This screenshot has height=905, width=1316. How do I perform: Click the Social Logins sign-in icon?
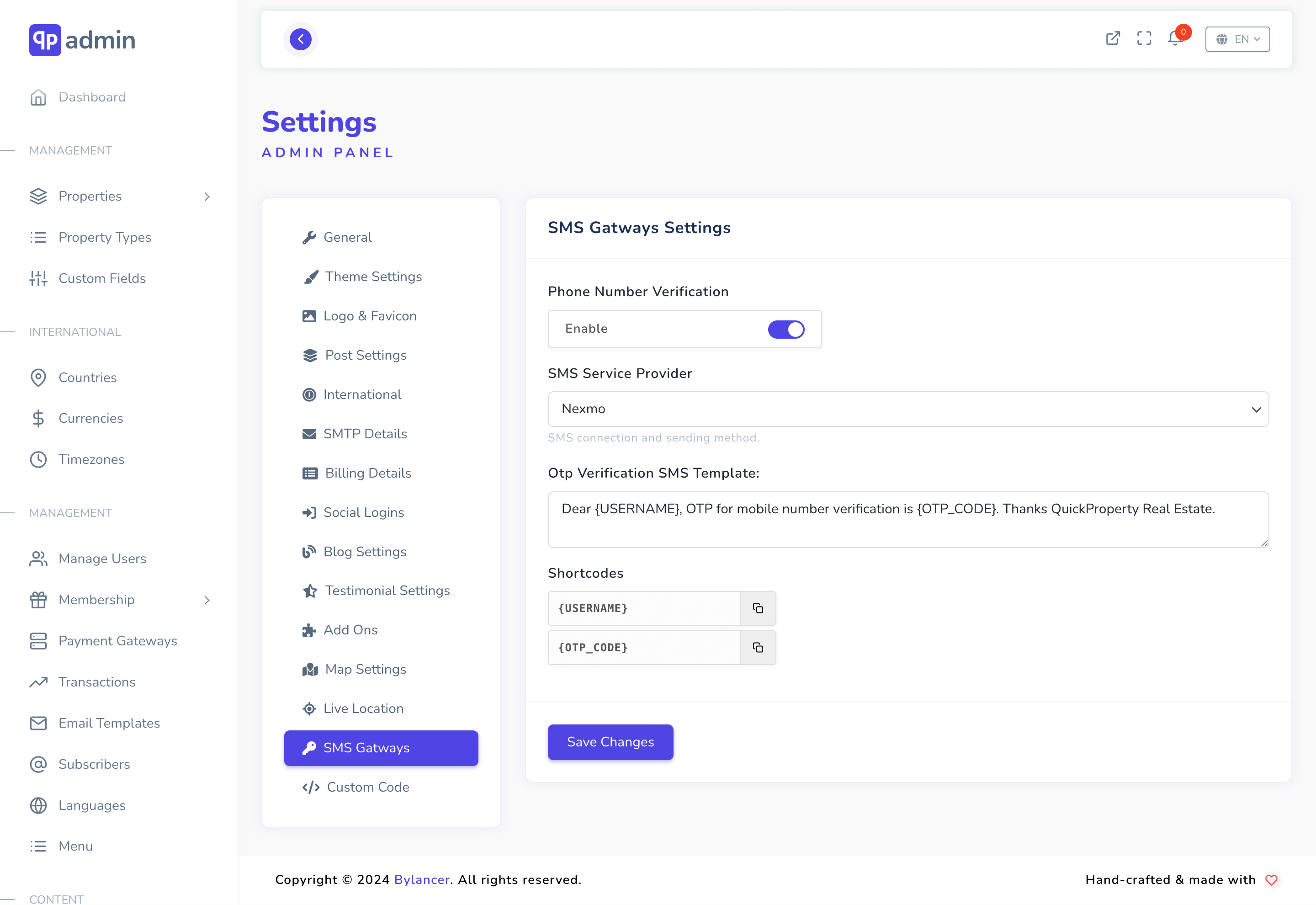[309, 513]
